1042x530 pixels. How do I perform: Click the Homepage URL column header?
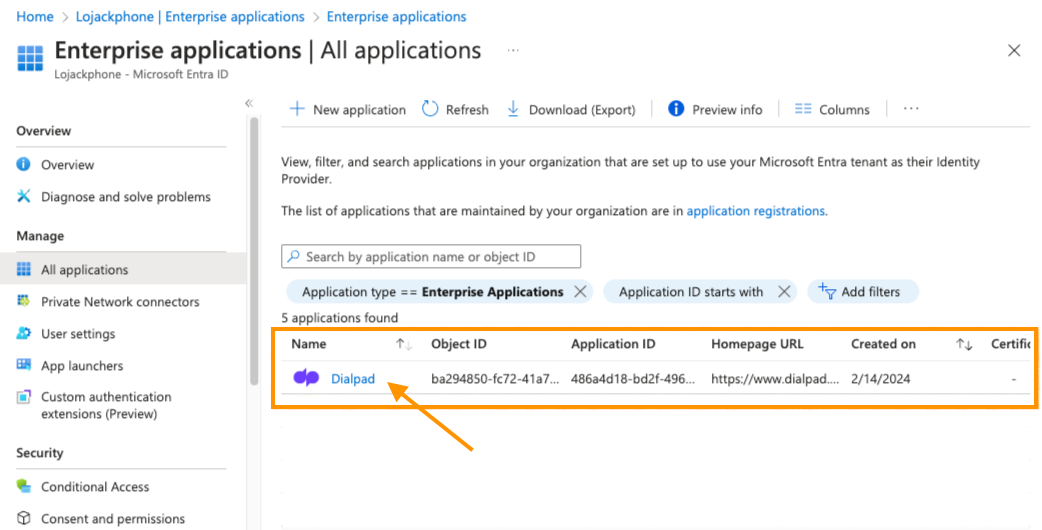pyautogui.click(x=757, y=344)
